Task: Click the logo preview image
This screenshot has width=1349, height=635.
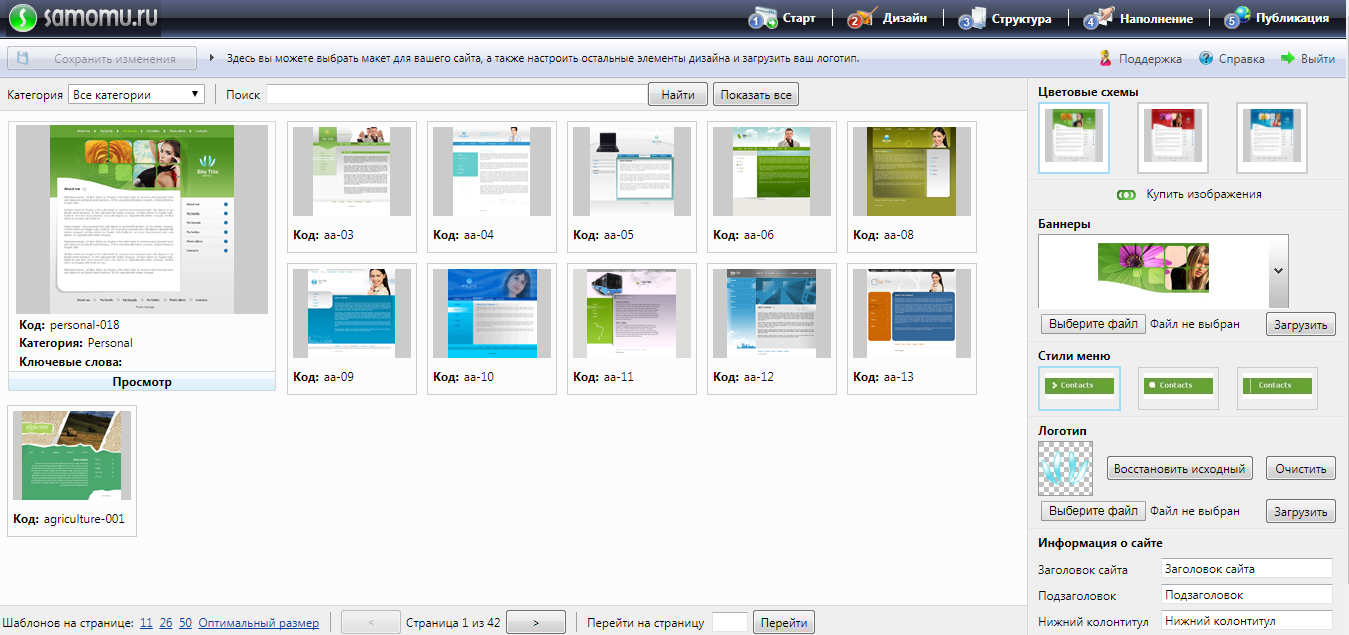Action: tap(1066, 468)
